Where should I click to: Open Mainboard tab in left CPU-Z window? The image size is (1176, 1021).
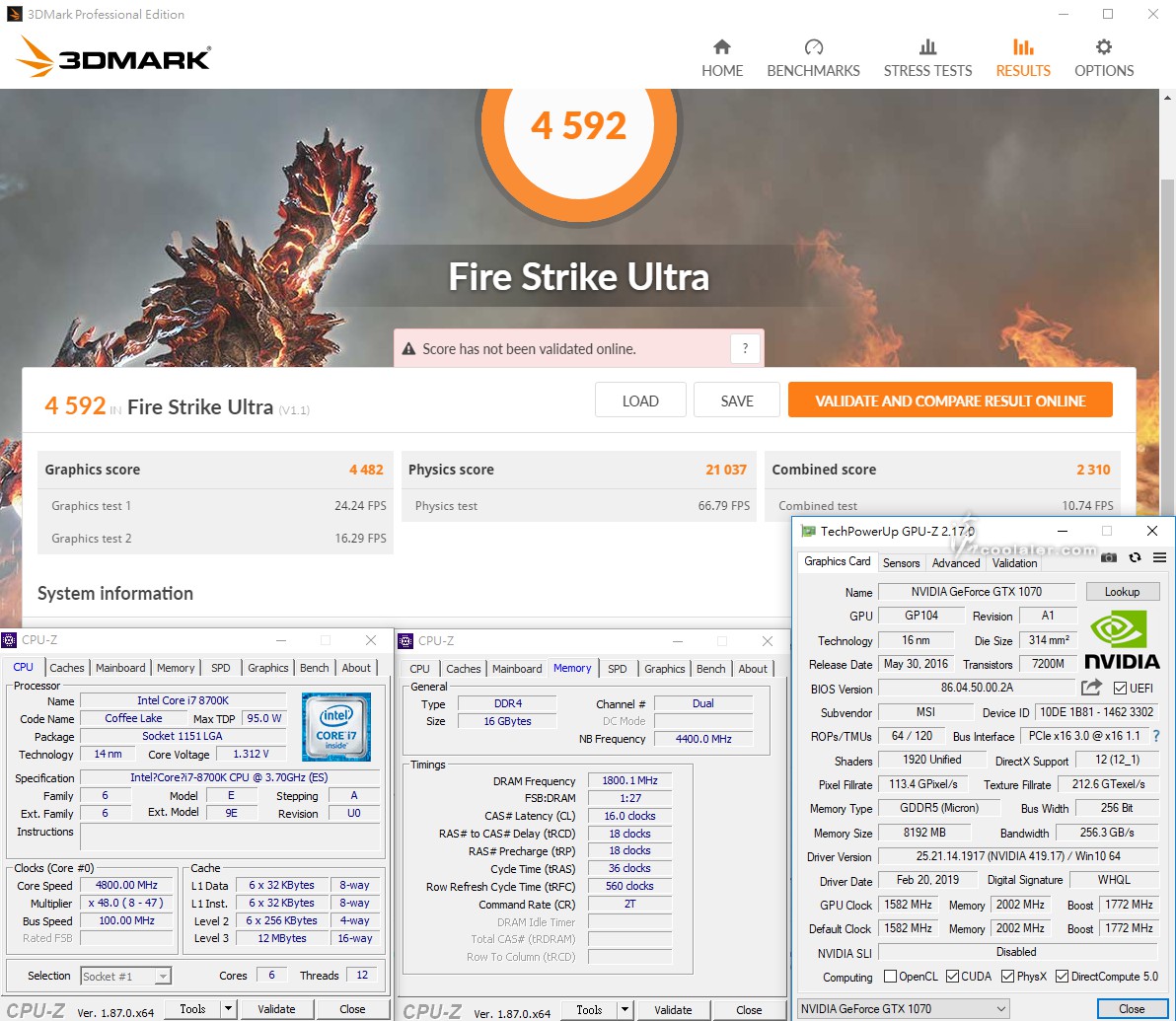pos(120,668)
